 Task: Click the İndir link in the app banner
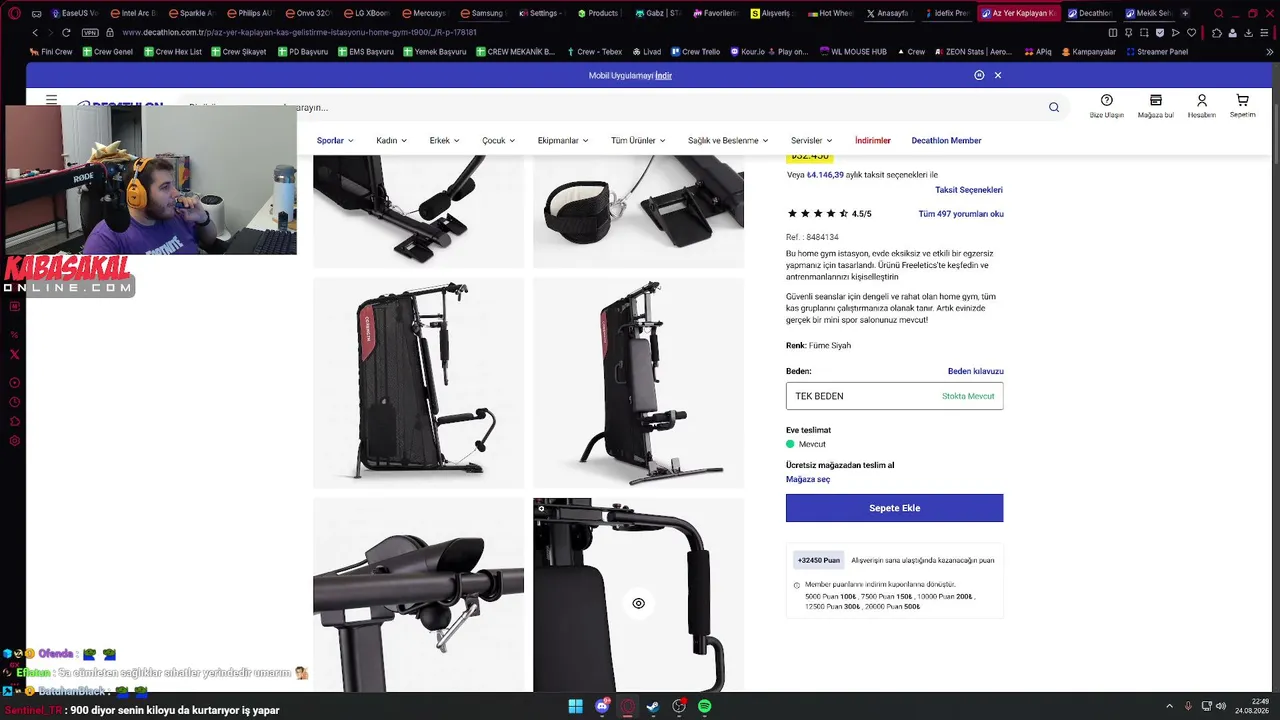coord(663,75)
